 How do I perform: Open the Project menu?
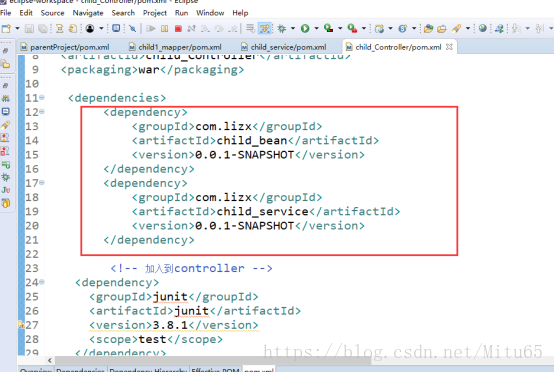155,13
